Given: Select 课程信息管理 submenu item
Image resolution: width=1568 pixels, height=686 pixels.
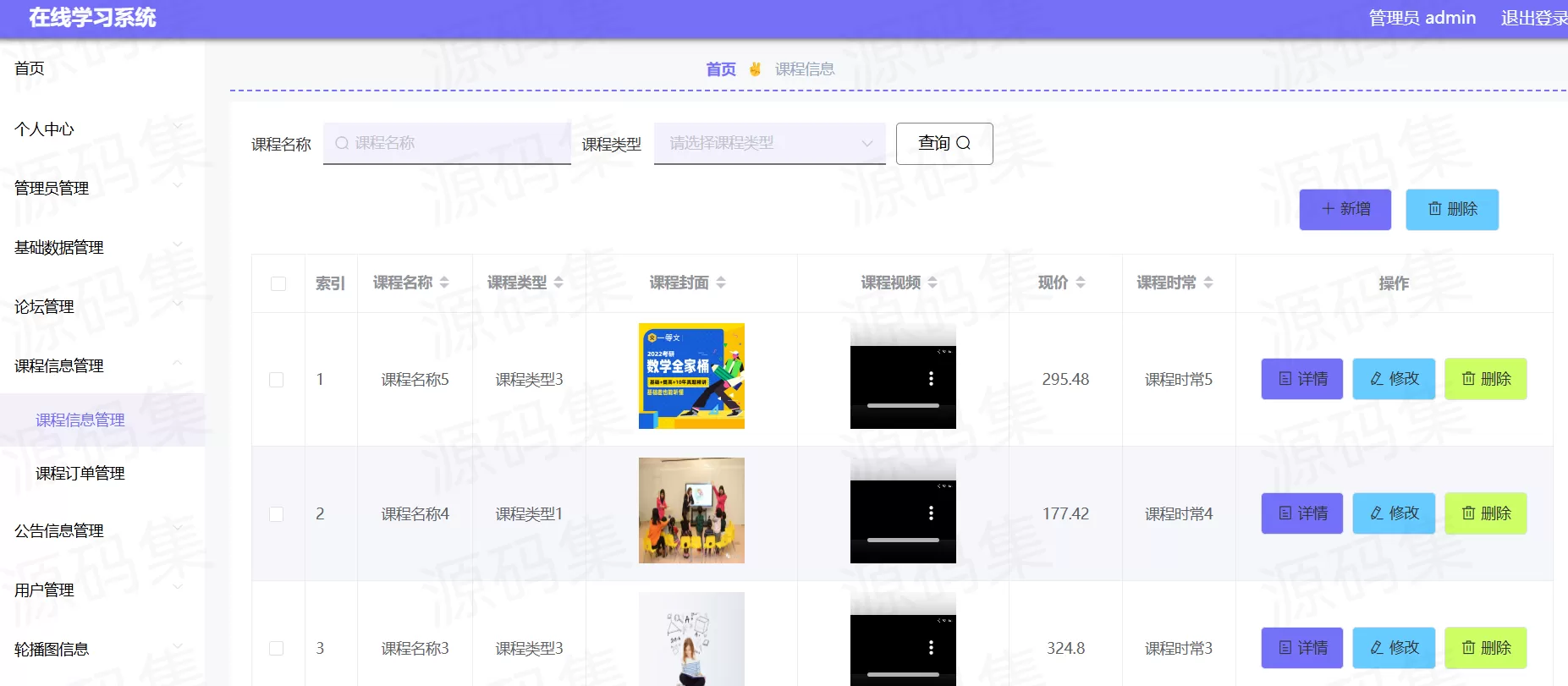Looking at the screenshot, I should [x=102, y=420].
